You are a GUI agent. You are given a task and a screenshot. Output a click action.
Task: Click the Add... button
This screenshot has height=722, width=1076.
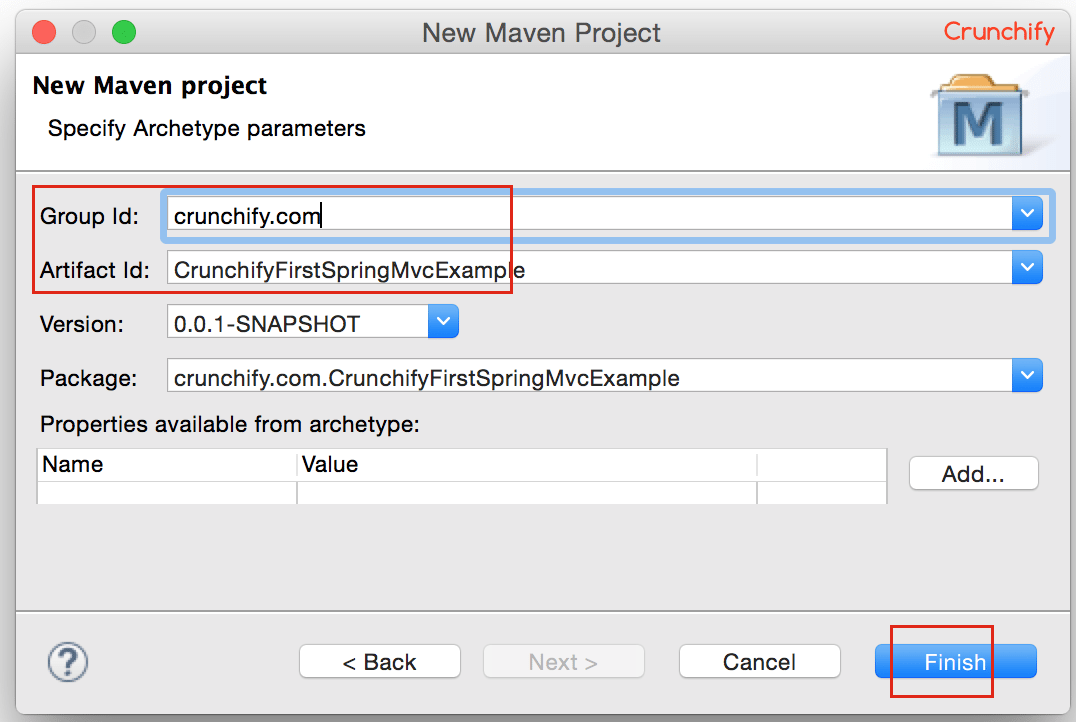pyautogui.click(x=973, y=473)
